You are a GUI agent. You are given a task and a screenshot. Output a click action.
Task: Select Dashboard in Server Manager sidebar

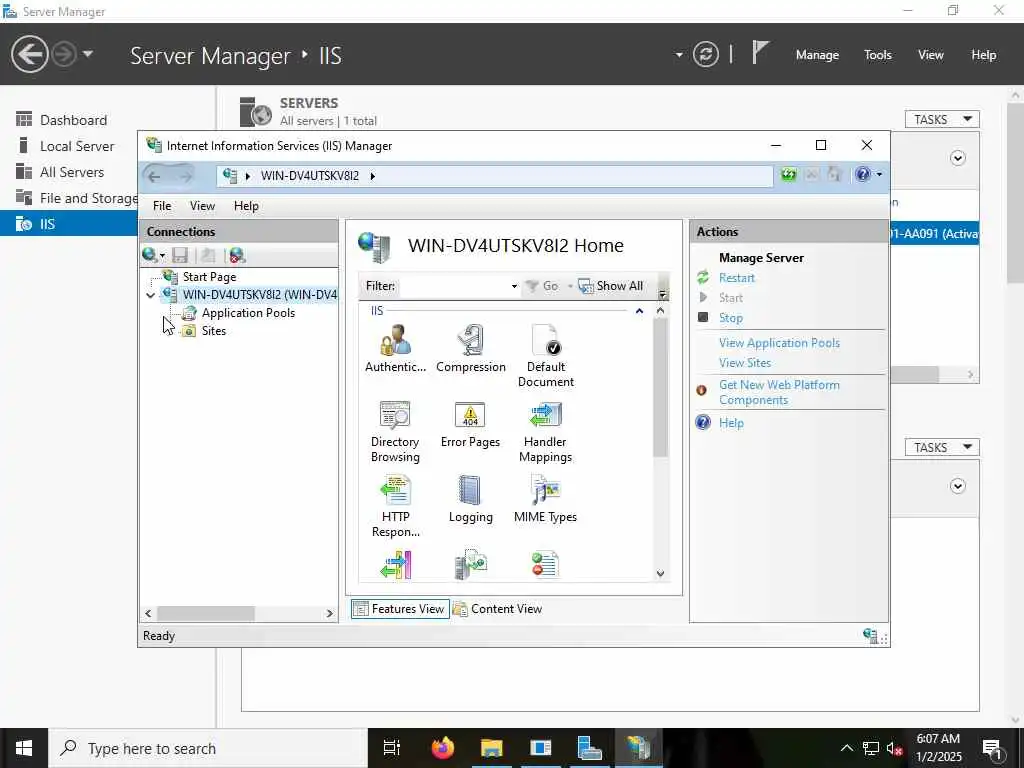point(73,120)
